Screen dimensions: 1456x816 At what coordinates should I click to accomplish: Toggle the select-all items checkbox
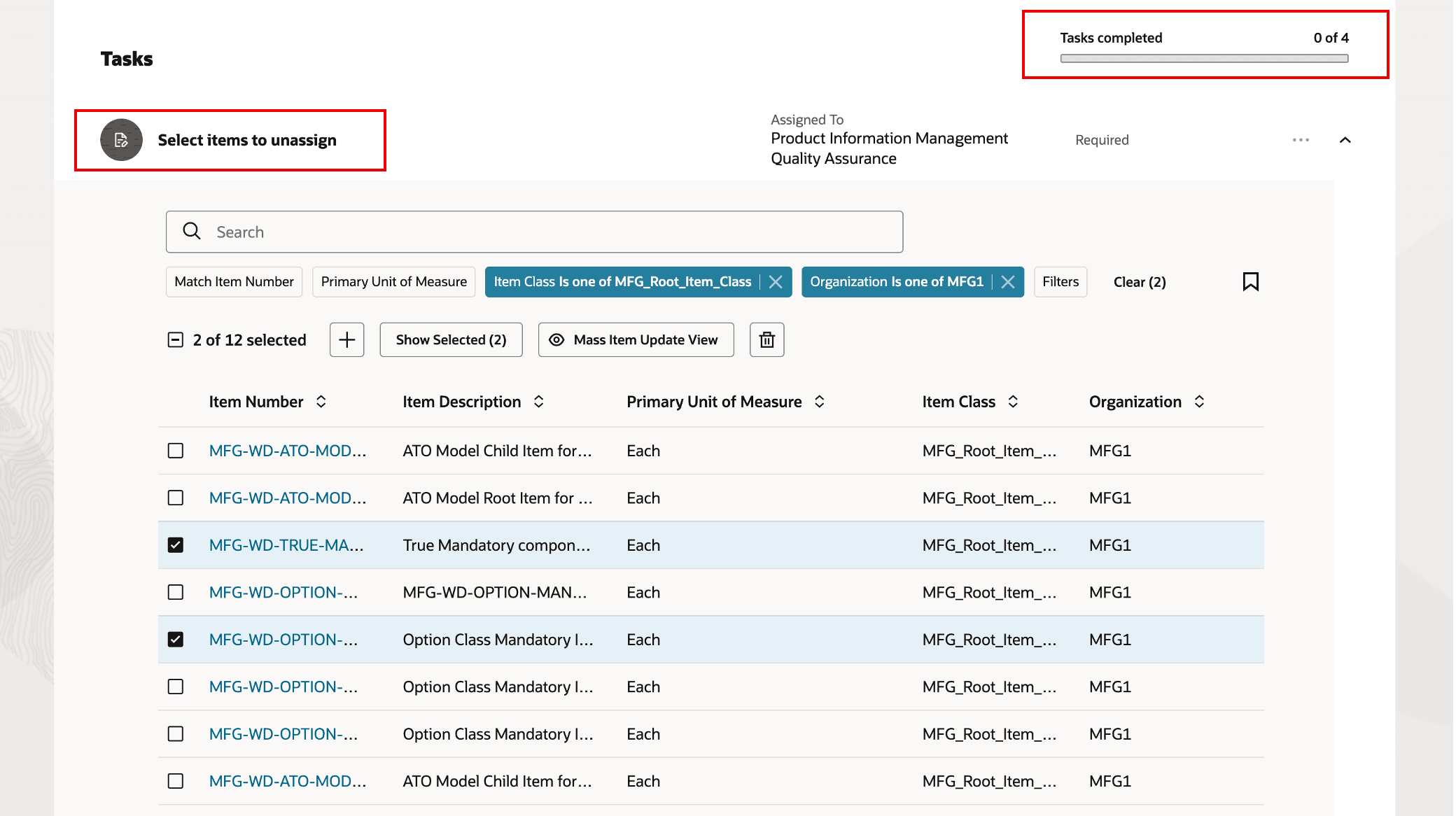pos(176,340)
